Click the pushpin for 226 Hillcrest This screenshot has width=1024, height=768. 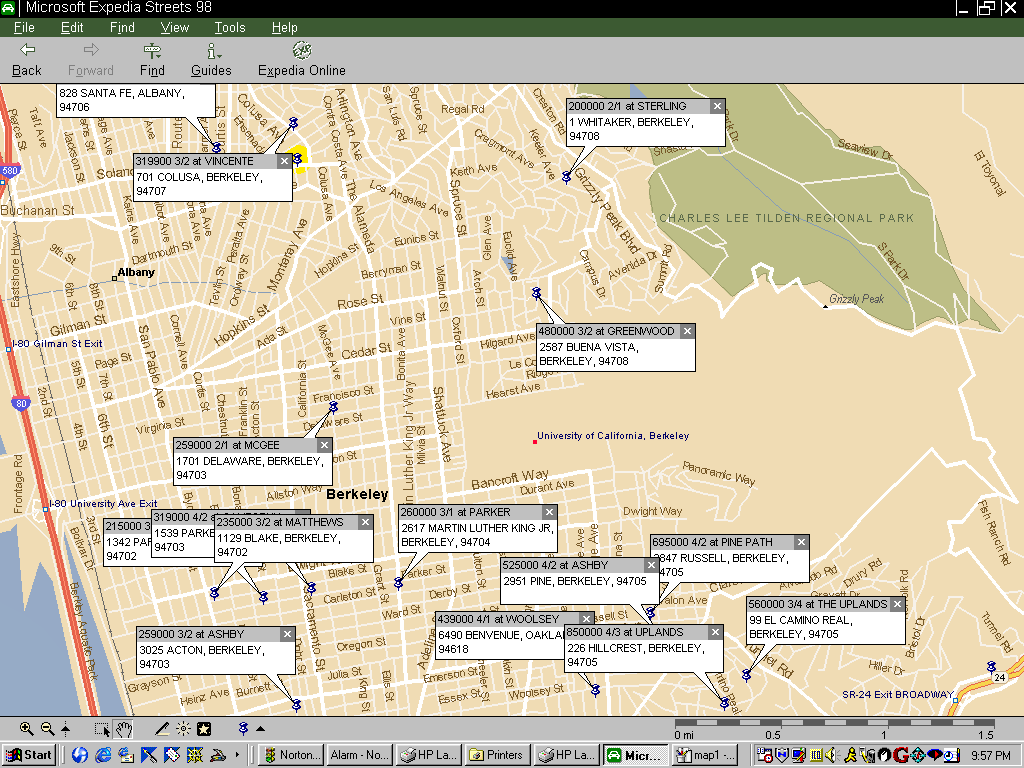point(724,703)
